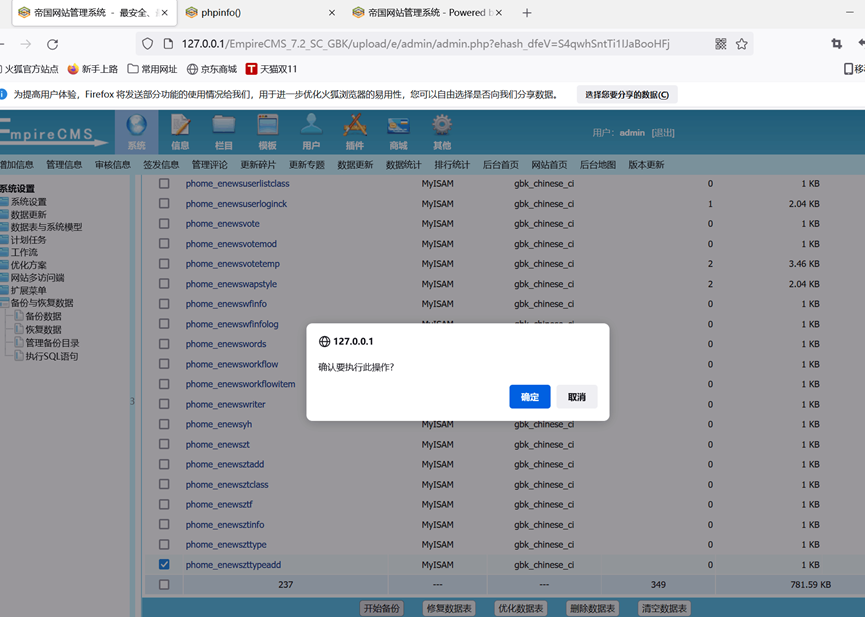Bookmark this page with the star icon
Screen dimensions: 865x617
tap(741, 44)
